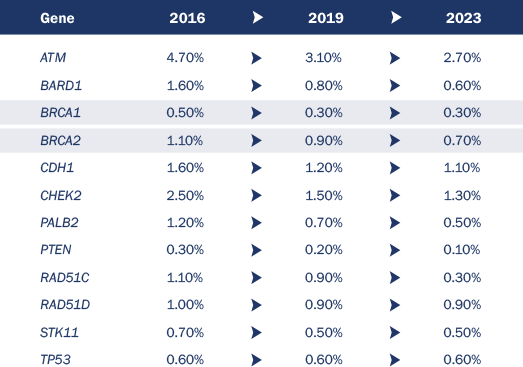523x367 pixels.
Task: Select BRCA2's 2019 value 0.90%
Action: [x=324, y=141]
